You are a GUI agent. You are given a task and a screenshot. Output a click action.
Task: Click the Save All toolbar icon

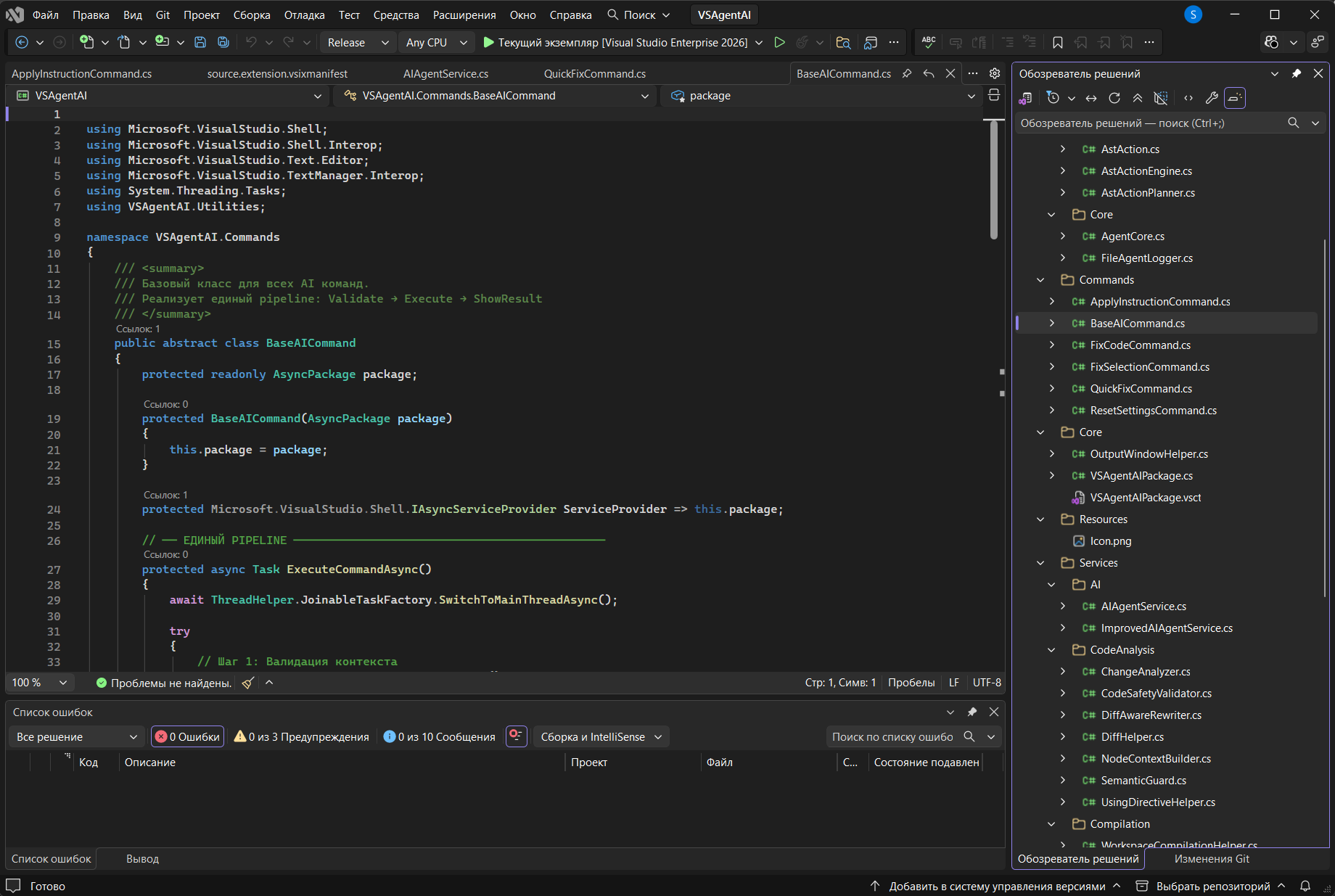(223, 43)
